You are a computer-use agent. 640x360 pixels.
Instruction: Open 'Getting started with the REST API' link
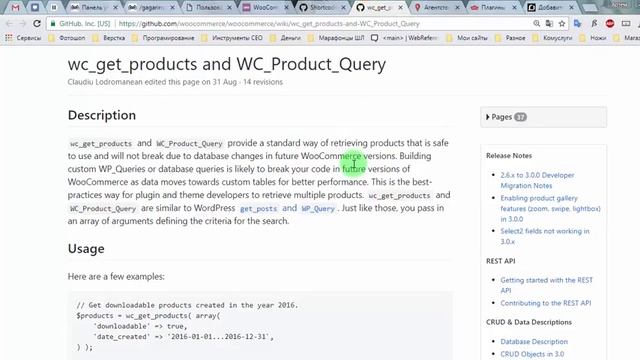point(547,285)
